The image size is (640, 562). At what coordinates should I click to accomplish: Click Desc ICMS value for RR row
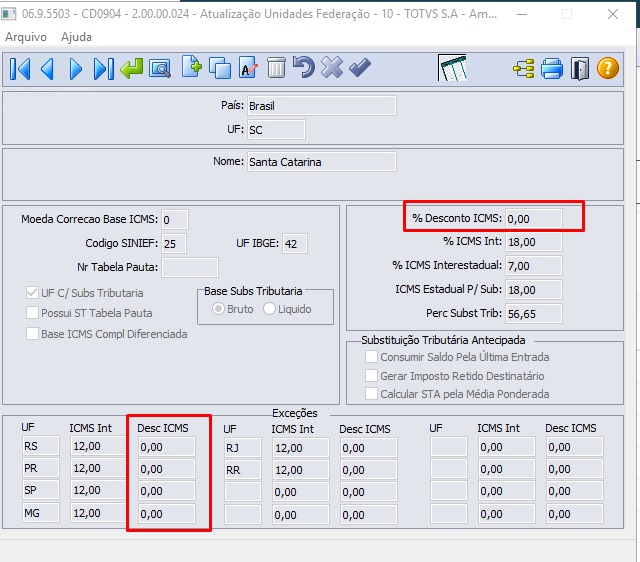tap(369, 470)
